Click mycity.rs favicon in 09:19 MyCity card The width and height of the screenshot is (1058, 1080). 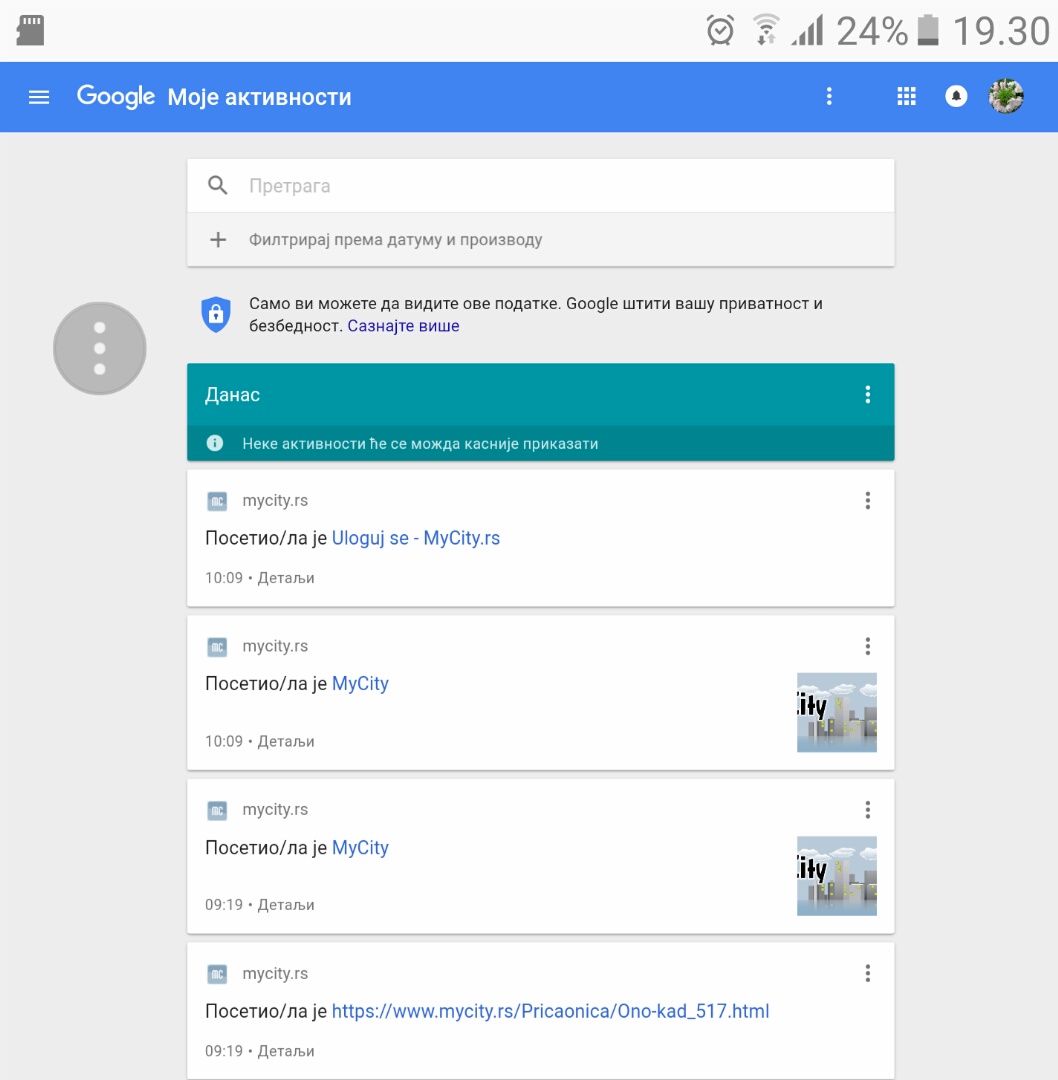tap(217, 810)
